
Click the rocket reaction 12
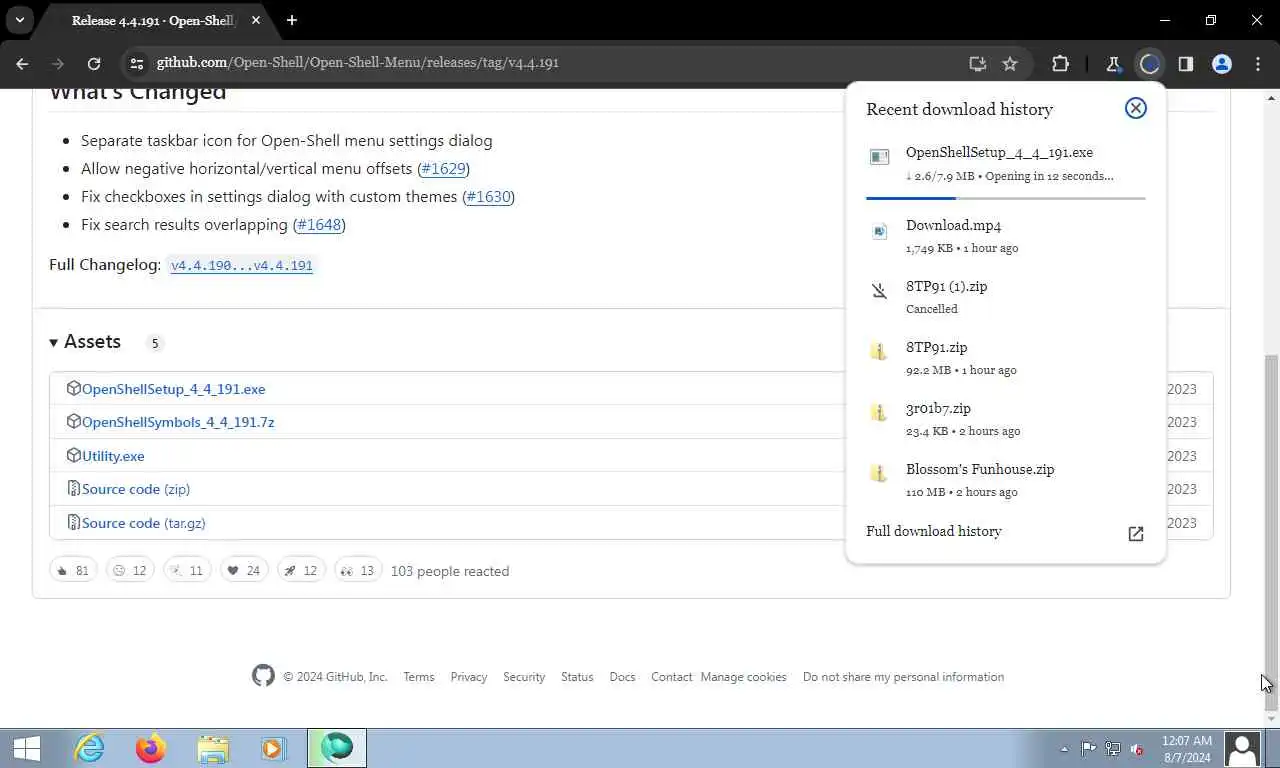click(x=301, y=571)
